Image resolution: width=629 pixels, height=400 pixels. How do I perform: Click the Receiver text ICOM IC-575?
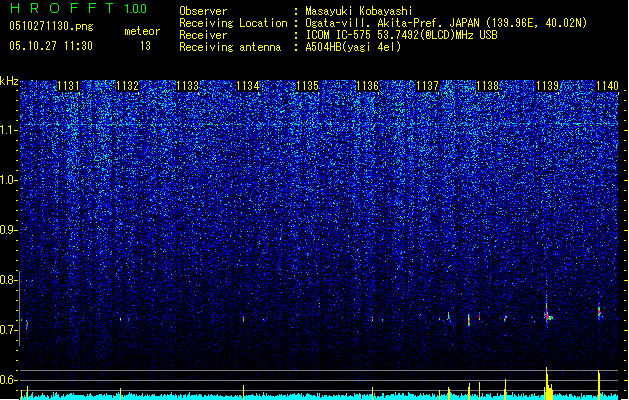pyautogui.click(x=339, y=35)
